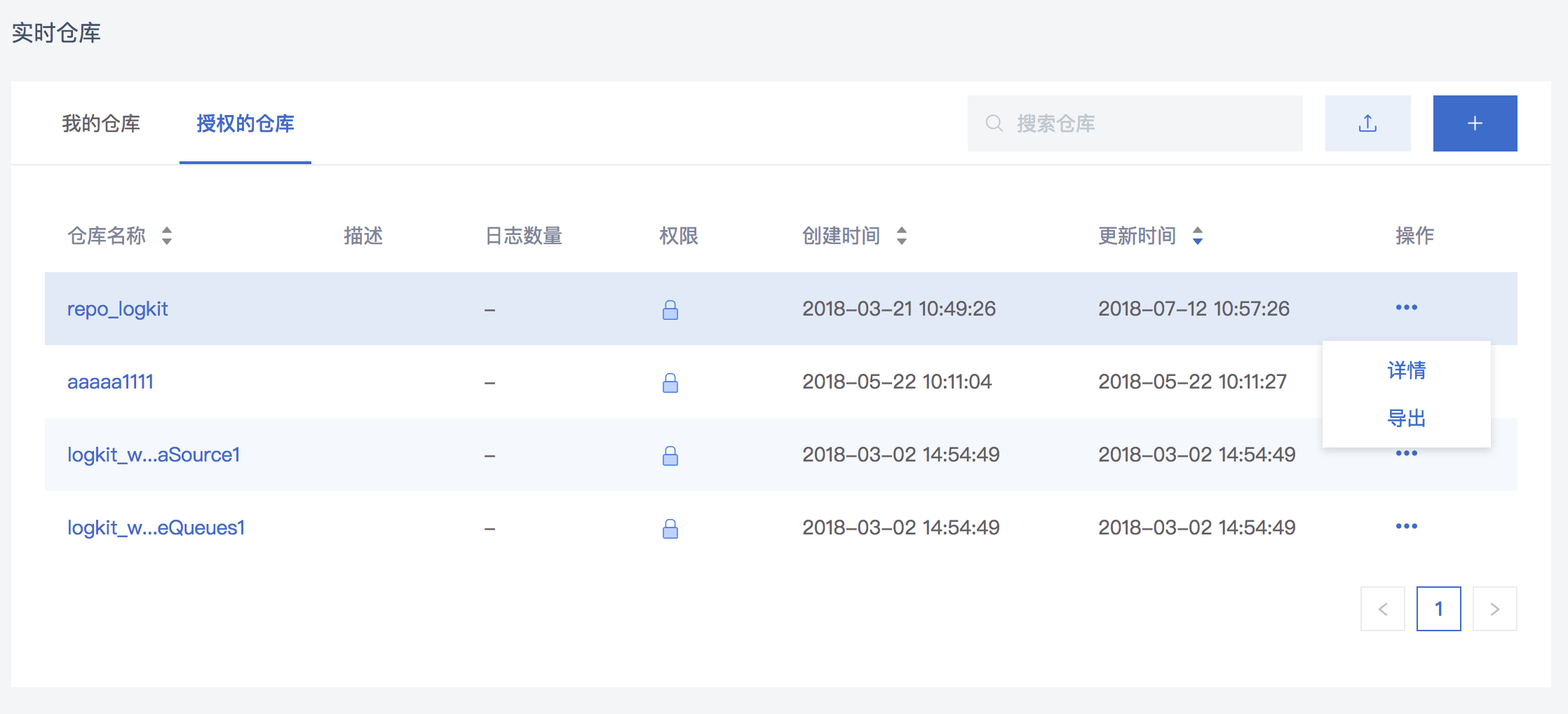Choose 导出 from the popup menu
The image size is (1568, 714).
(x=1407, y=419)
